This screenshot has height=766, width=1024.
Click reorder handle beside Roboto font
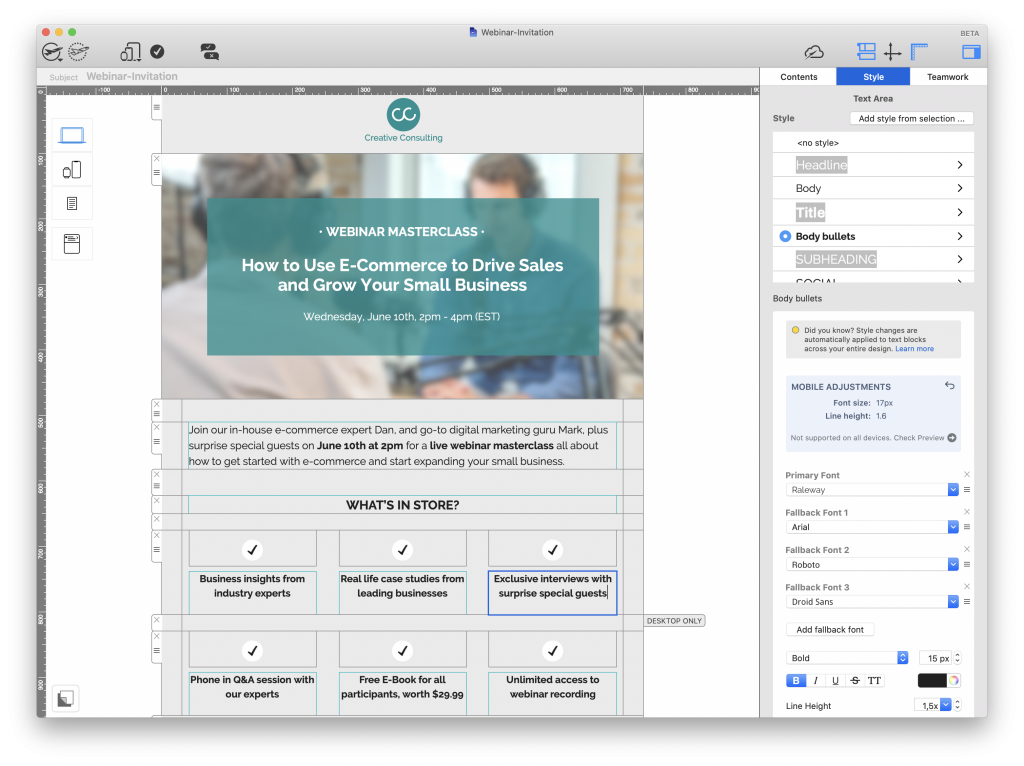click(967, 564)
